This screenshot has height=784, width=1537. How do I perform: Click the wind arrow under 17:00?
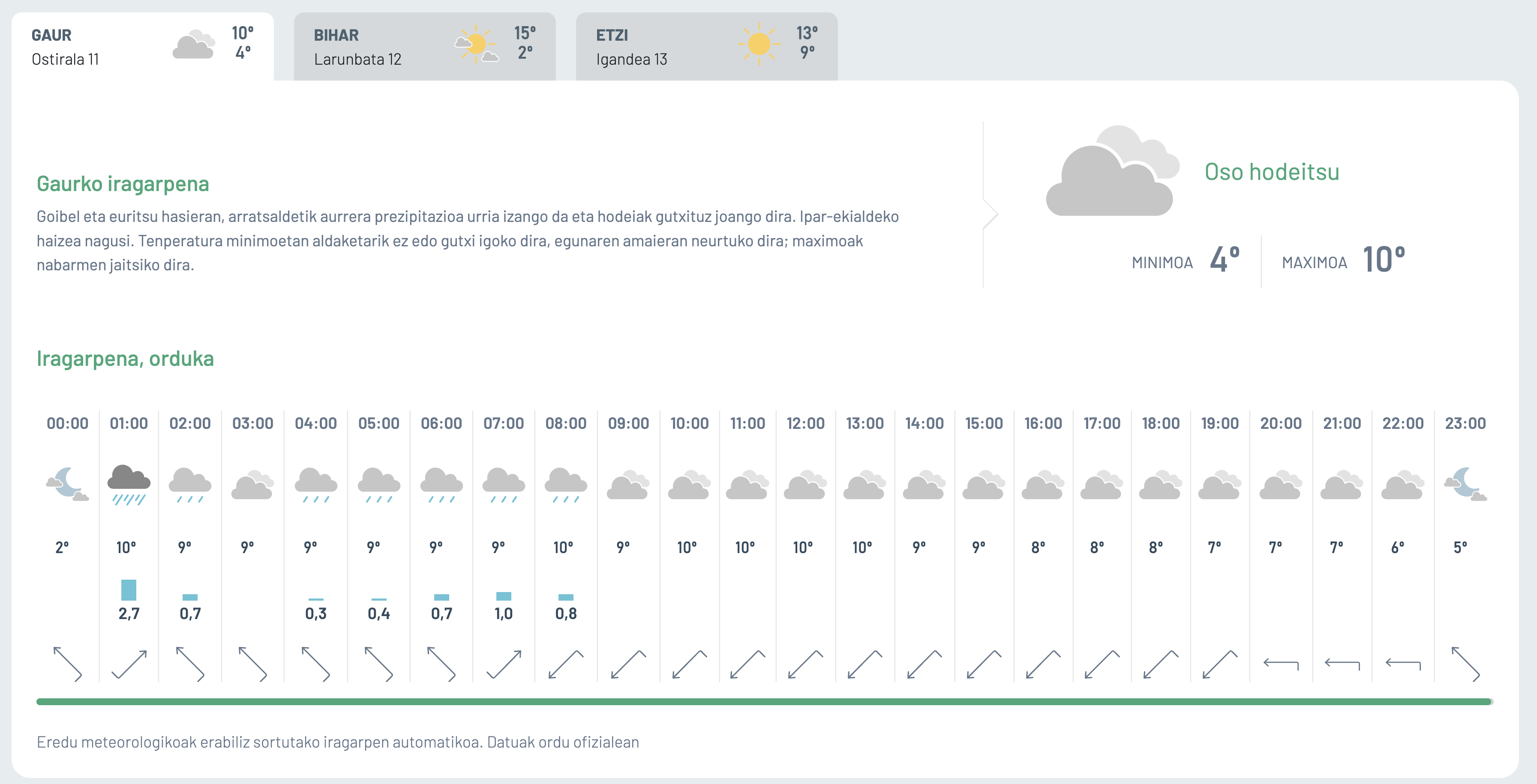[1102, 664]
